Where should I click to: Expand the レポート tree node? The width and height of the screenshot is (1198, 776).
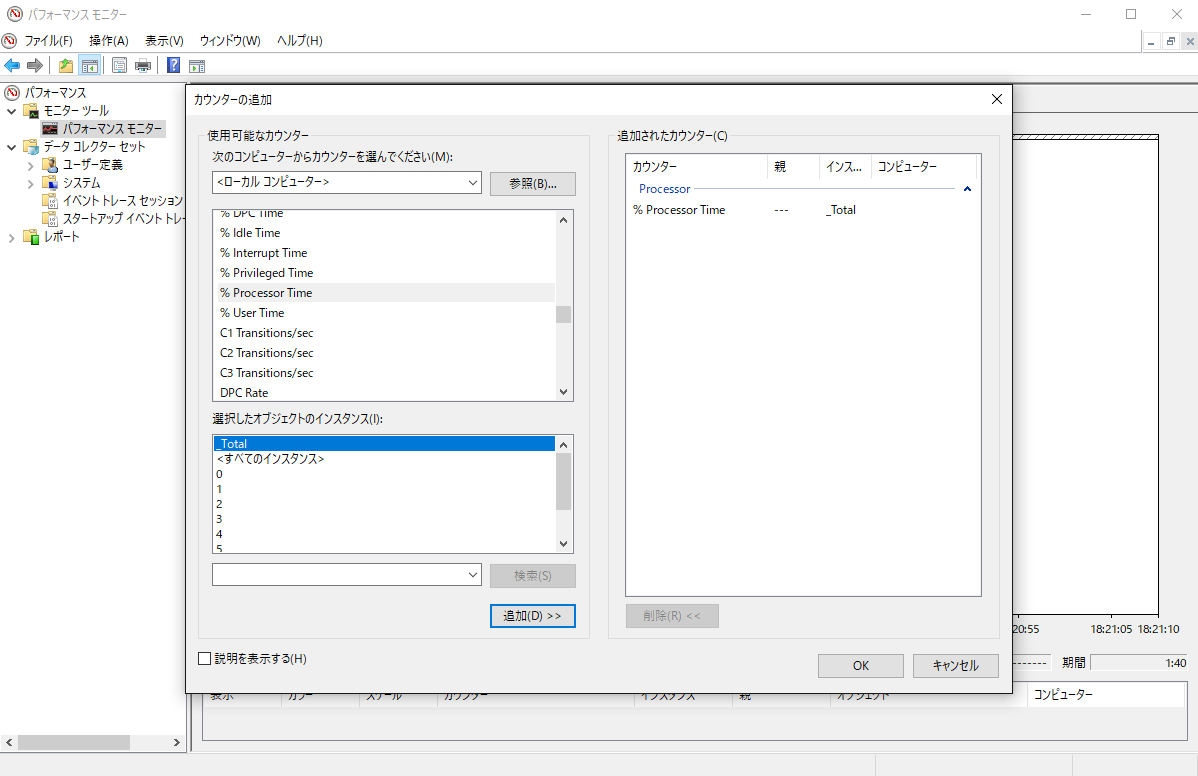click(11, 238)
